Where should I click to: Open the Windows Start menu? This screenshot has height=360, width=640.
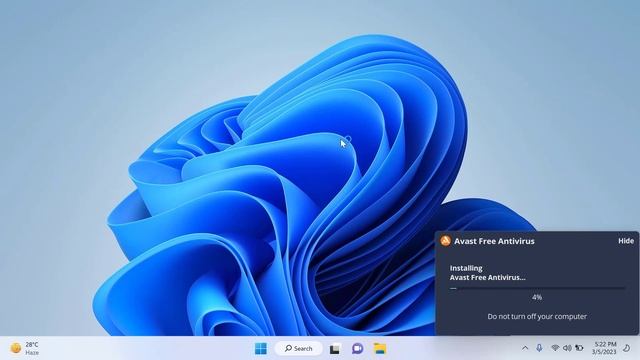[x=261, y=349]
